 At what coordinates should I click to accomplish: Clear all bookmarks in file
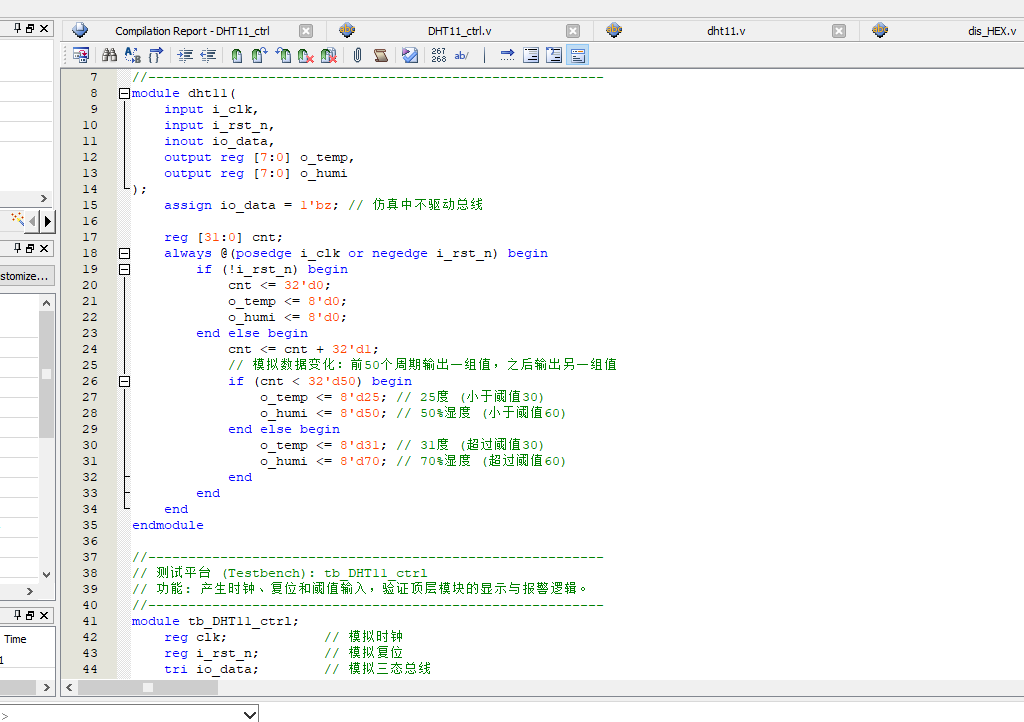pyautogui.click(x=328, y=55)
